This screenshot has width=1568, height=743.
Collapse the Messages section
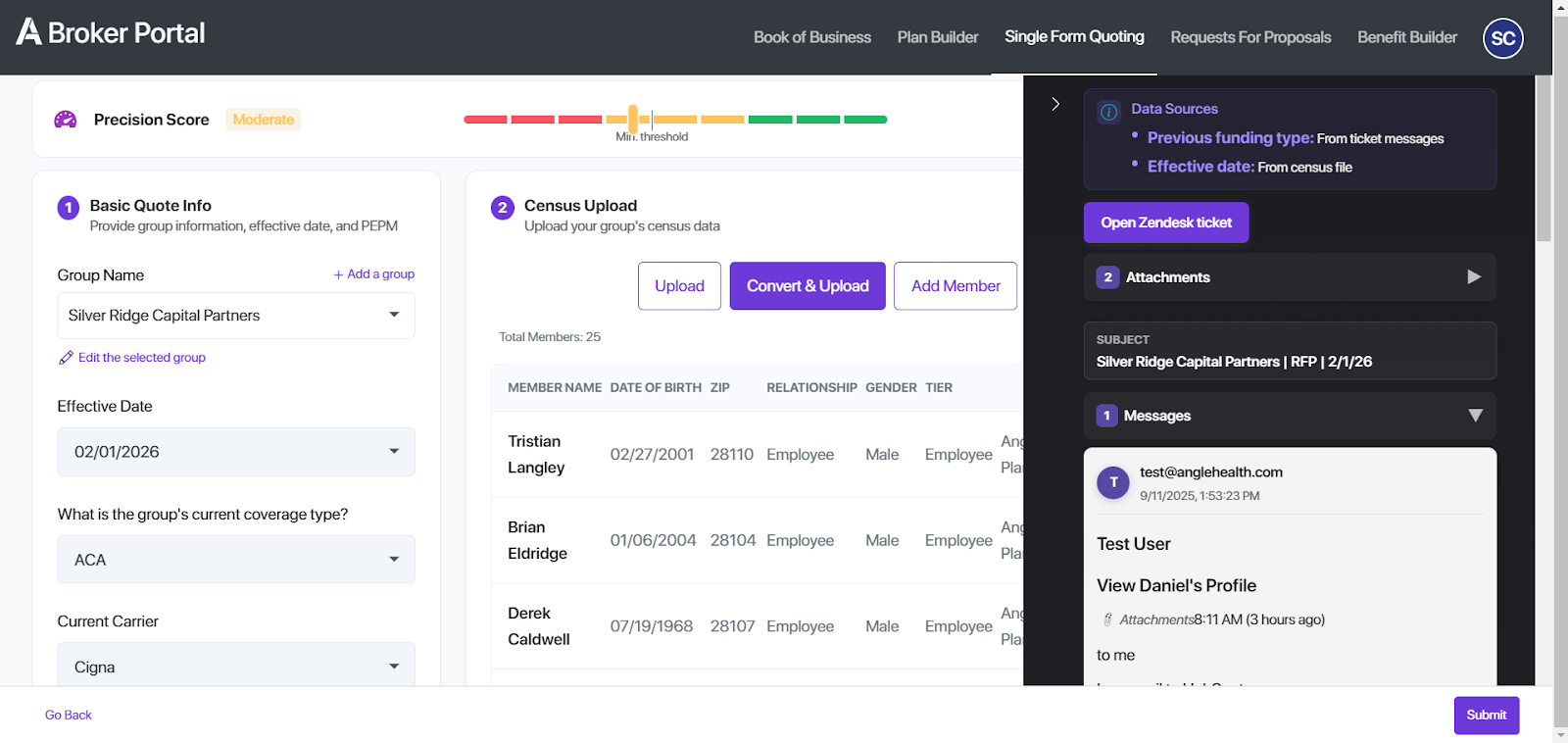click(1475, 416)
